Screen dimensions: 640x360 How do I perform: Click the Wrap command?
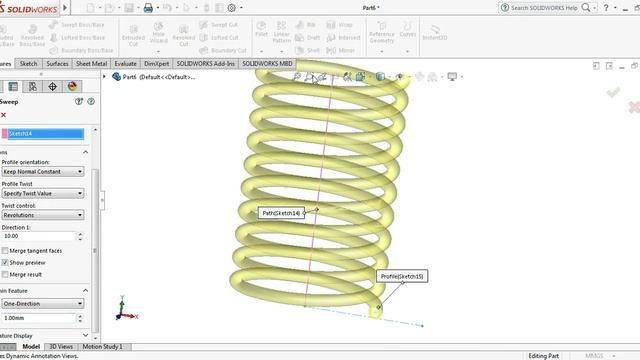[340, 25]
